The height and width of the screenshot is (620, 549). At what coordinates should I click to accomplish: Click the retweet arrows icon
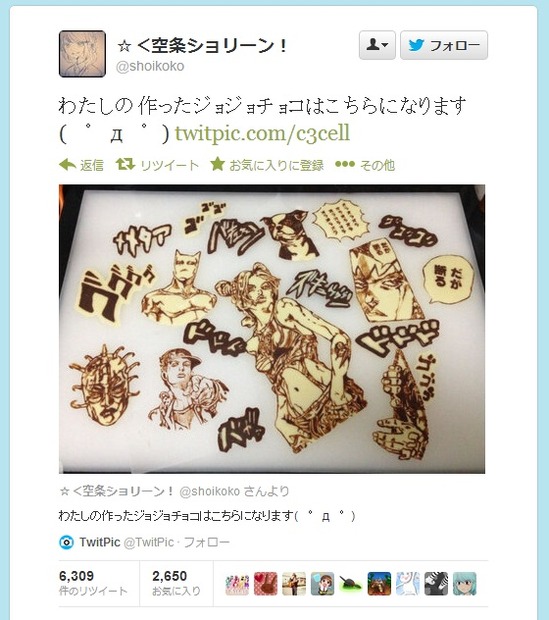pos(125,164)
